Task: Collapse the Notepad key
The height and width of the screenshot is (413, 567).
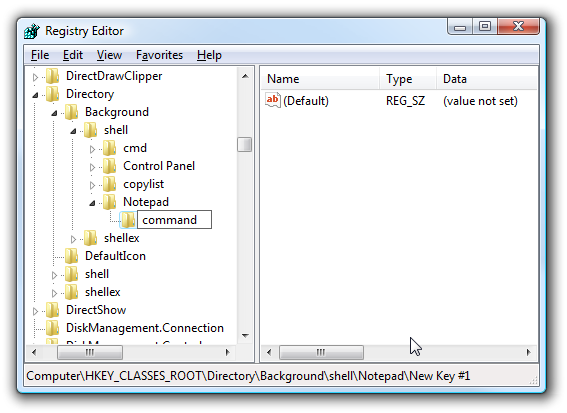Action: click(x=93, y=203)
